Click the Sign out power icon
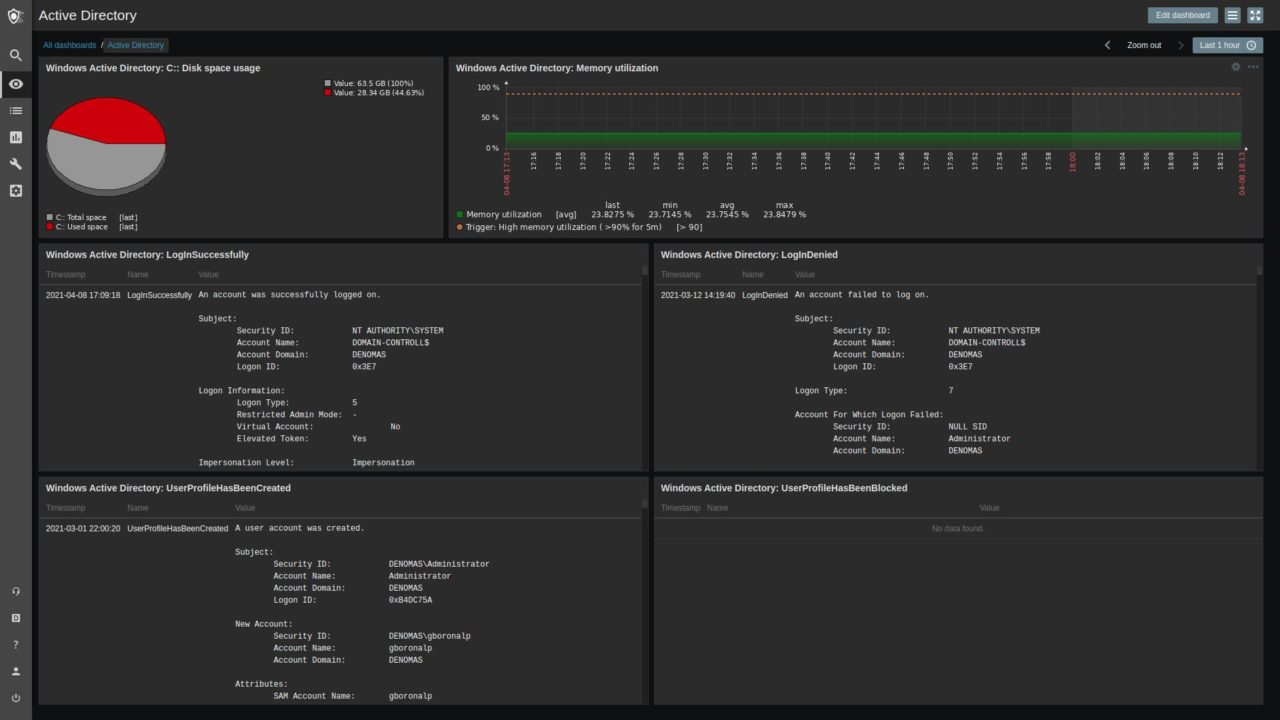This screenshot has height=720, width=1280. tap(15, 698)
